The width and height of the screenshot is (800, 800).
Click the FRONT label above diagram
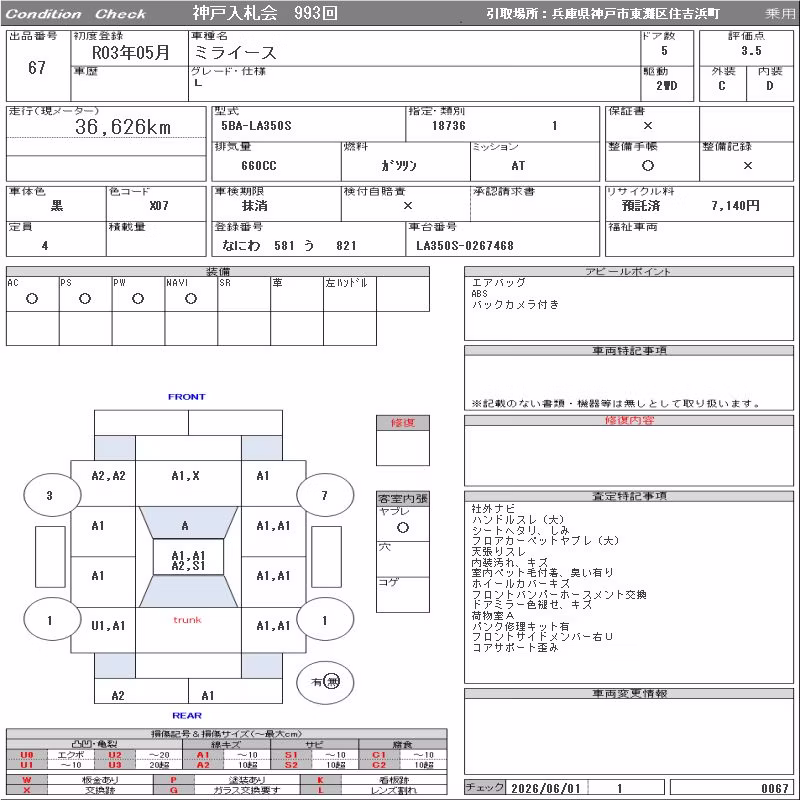click(x=187, y=396)
